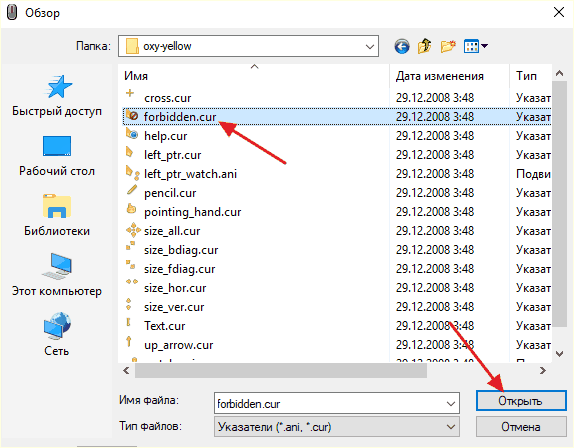Expand the Имя файла dropdown arrow

coord(451,404)
